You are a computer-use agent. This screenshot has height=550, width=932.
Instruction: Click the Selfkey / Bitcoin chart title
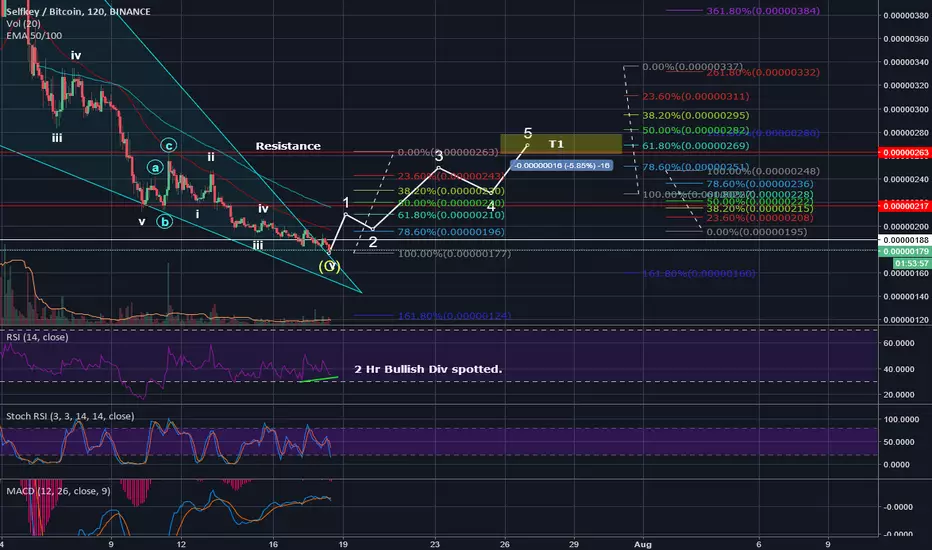point(78,11)
